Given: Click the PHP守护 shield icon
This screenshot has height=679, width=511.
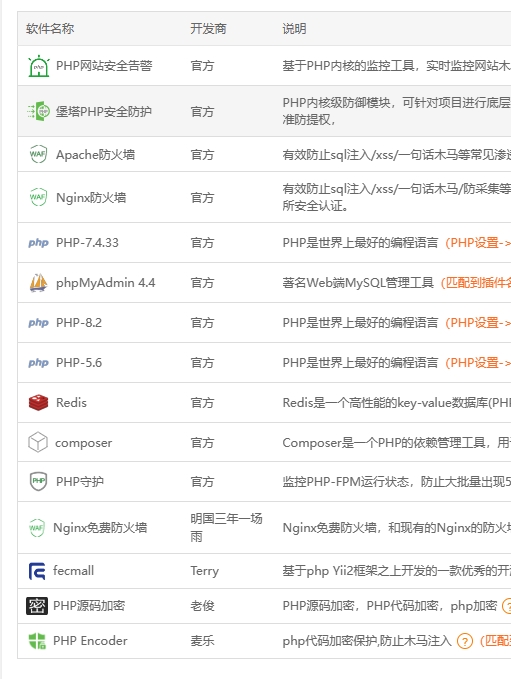Looking at the screenshot, I should pyautogui.click(x=38, y=481).
